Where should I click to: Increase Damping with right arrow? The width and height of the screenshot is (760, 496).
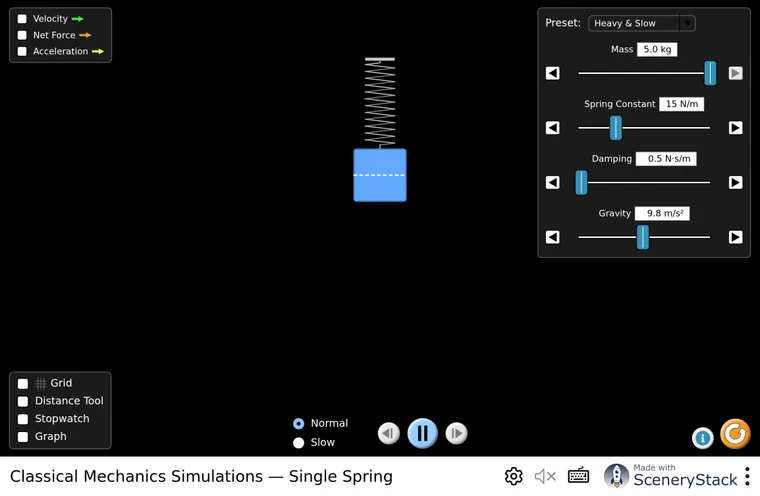(735, 182)
